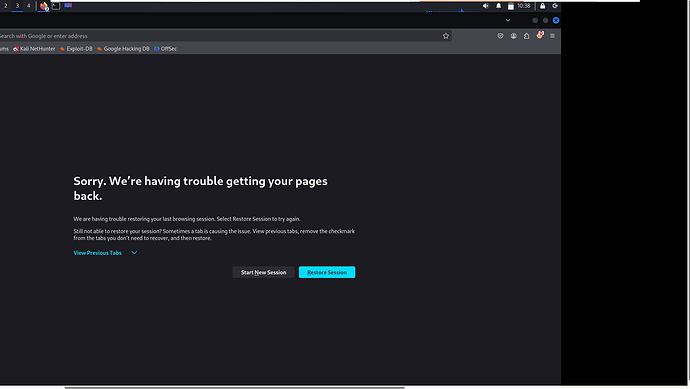This screenshot has height=389, width=690.
Task: Click the panel clock showing 10:38
Action: click(524, 6)
